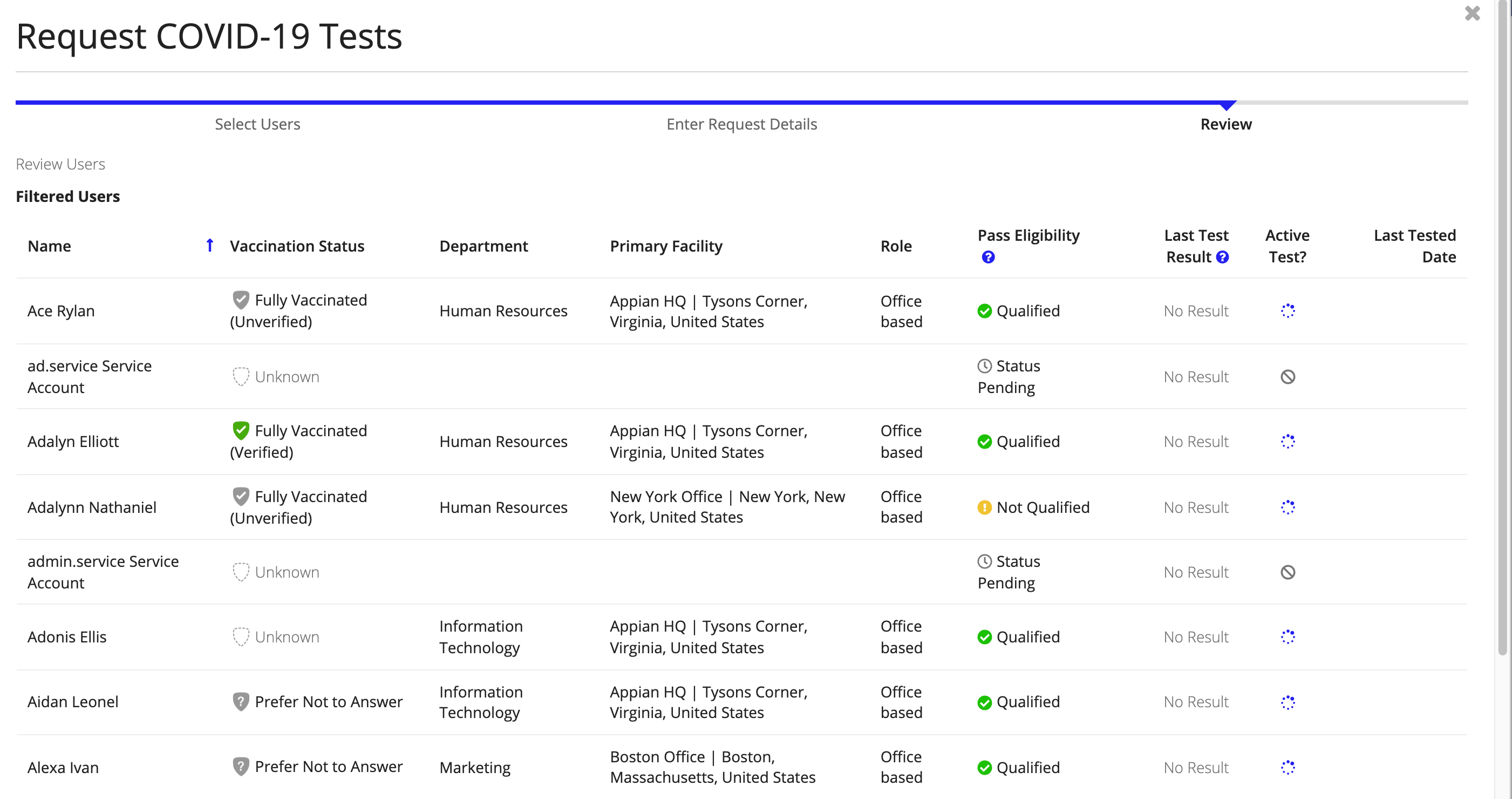The width and height of the screenshot is (1512, 799).
Task: Sort by Vaccination Status column header
Action: [297, 246]
